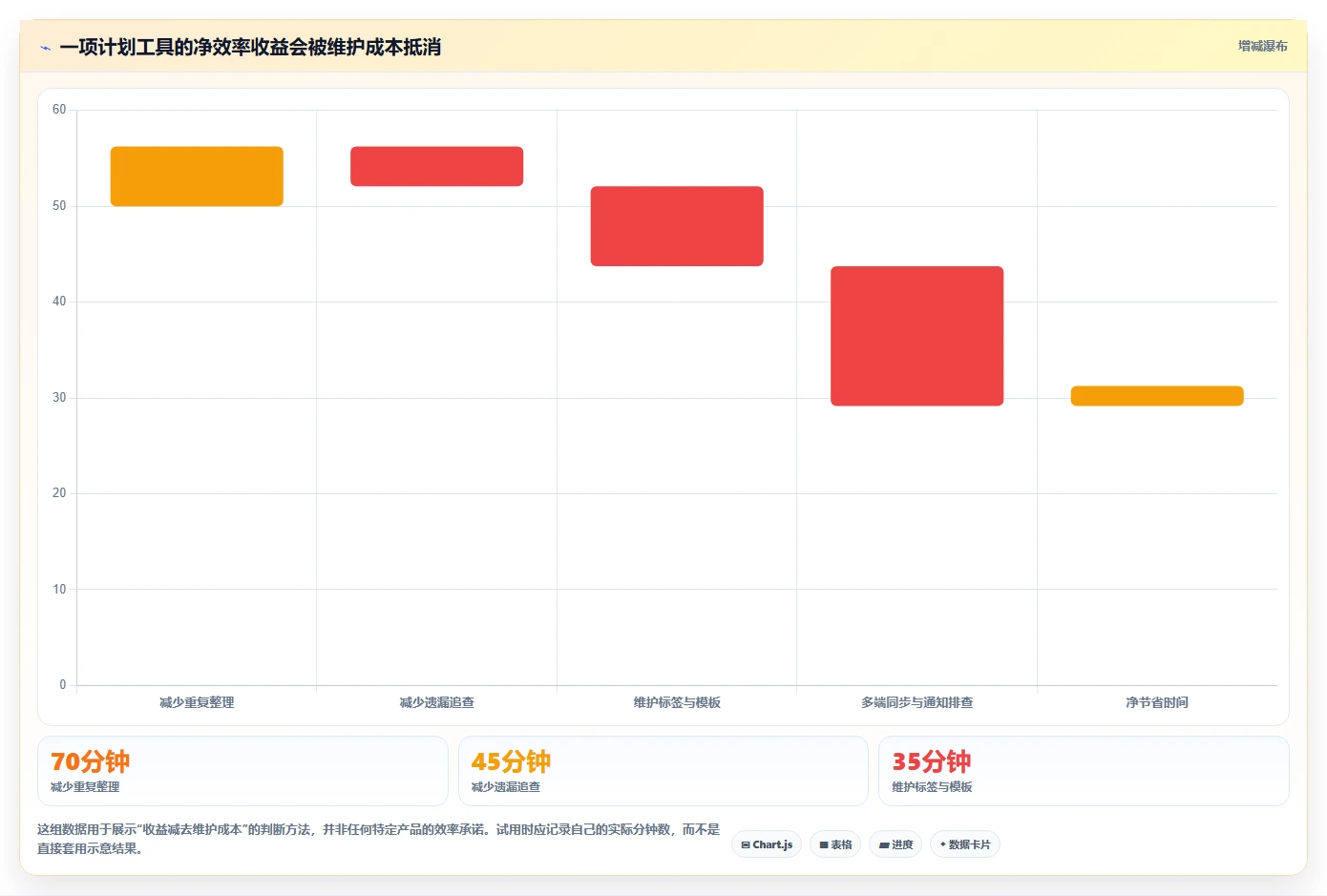Viewport: 1327px width, 896px height.
Task: Click the 多端同步与通知排查 x-axis label
Action: coord(916,702)
